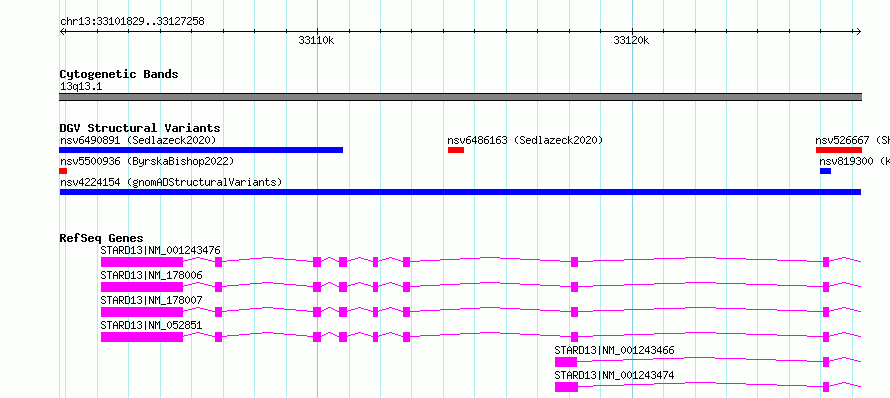The width and height of the screenshot is (890, 398).
Task: Click the first exon block of NM_001243466
Action: point(566,362)
